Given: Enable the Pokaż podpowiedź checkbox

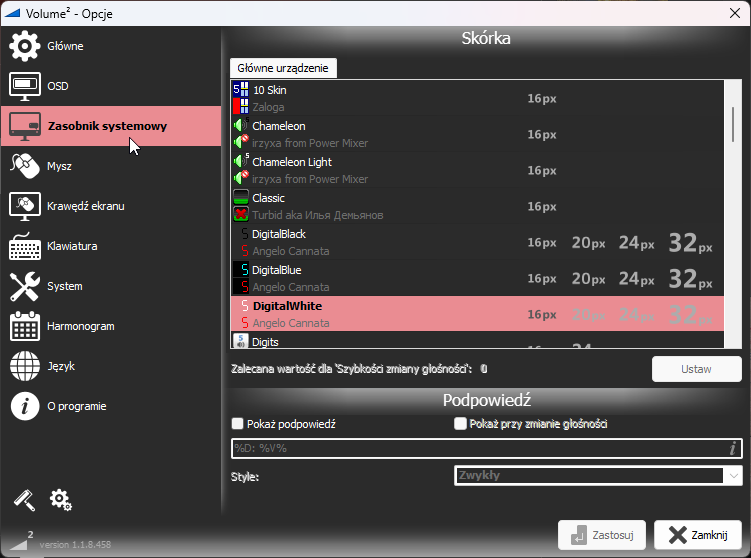Looking at the screenshot, I should point(238,423).
